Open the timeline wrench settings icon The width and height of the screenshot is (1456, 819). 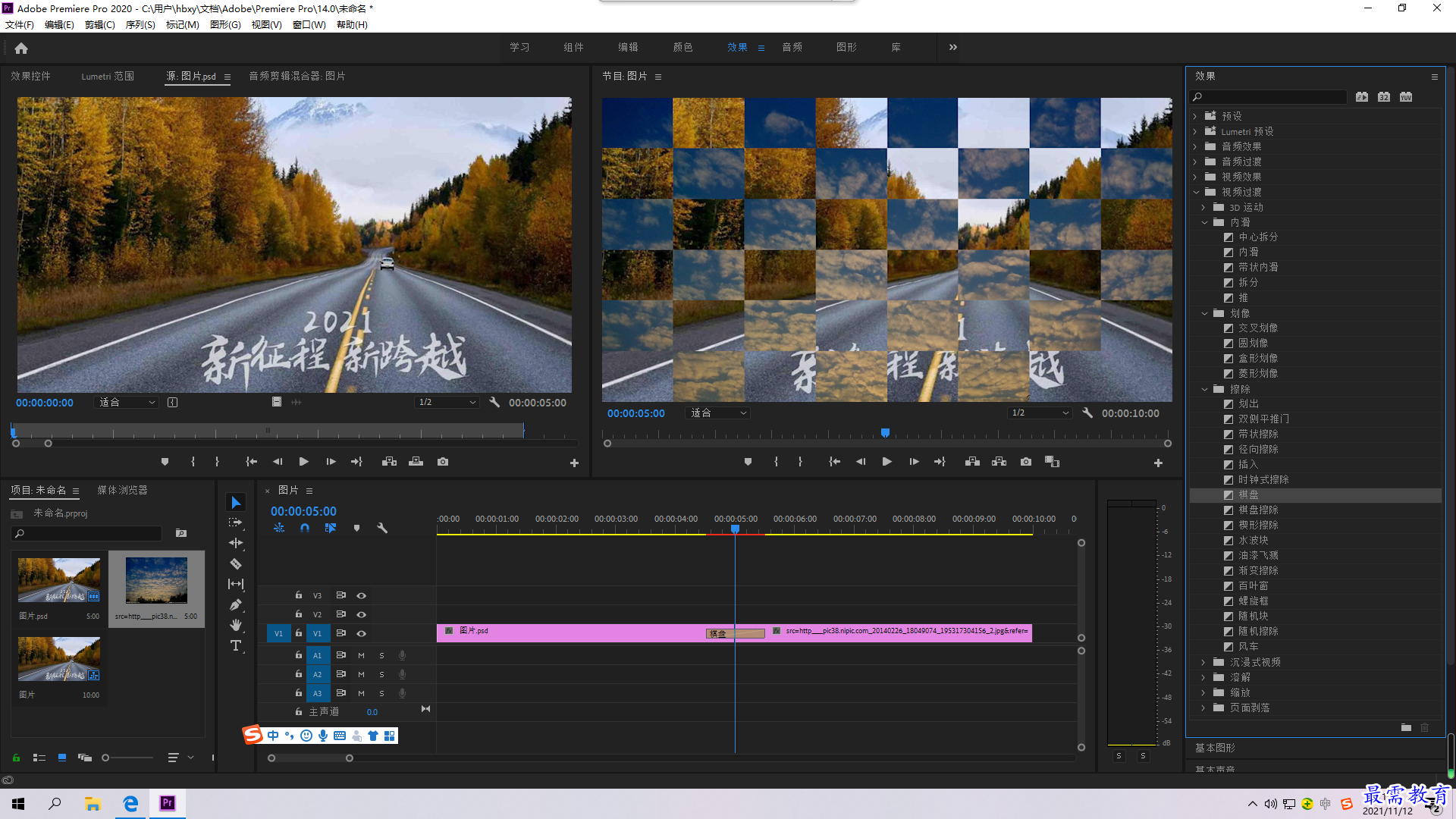point(382,528)
